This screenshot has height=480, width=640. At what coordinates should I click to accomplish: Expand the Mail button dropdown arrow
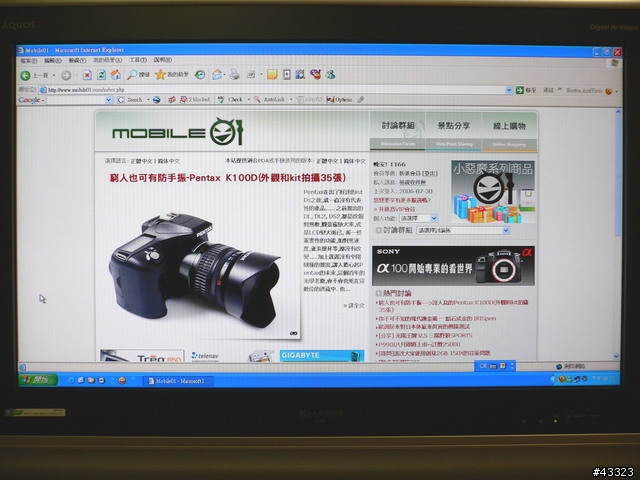(225, 75)
